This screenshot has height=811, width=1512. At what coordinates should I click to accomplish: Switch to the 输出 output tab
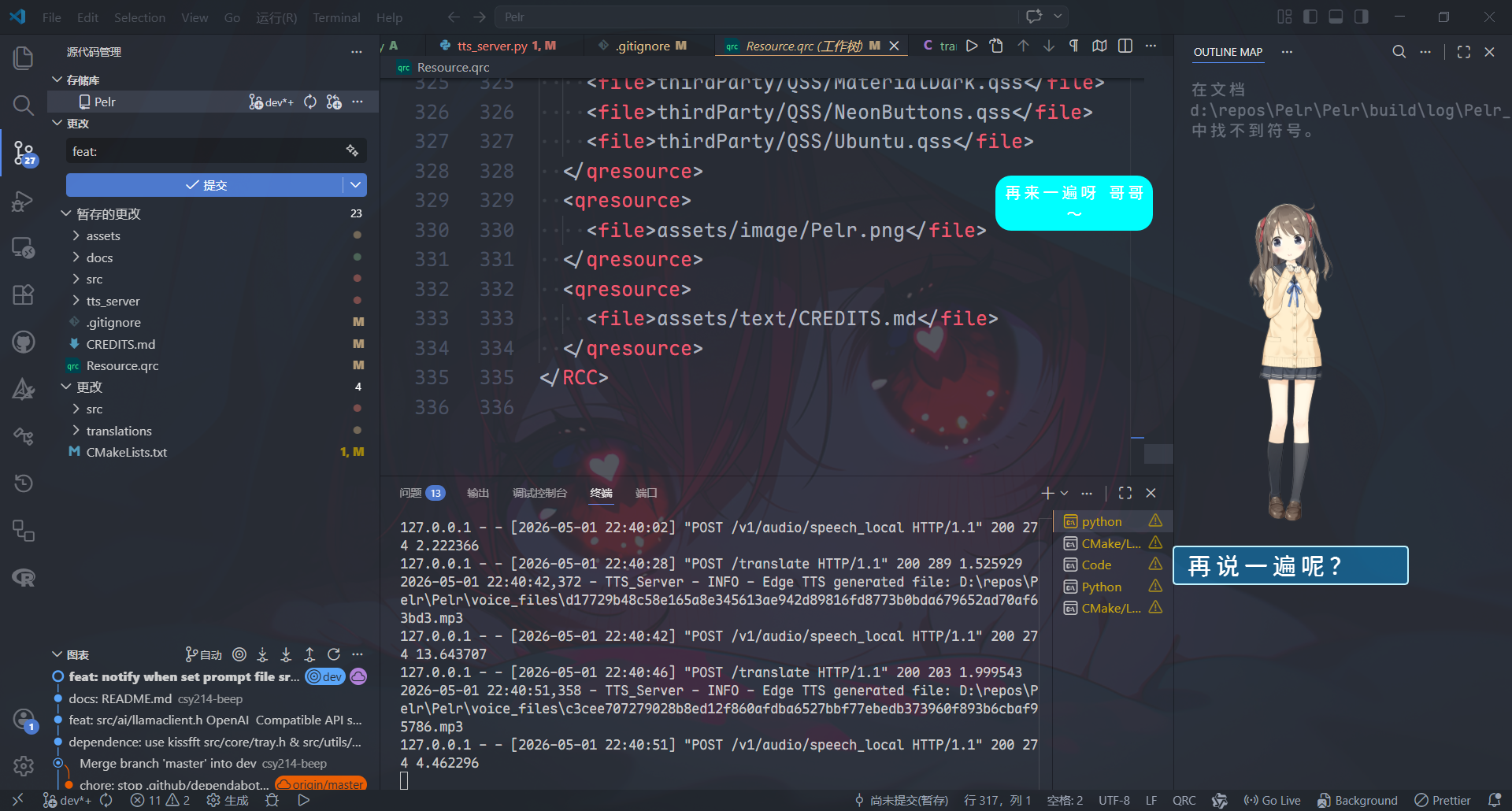(478, 493)
